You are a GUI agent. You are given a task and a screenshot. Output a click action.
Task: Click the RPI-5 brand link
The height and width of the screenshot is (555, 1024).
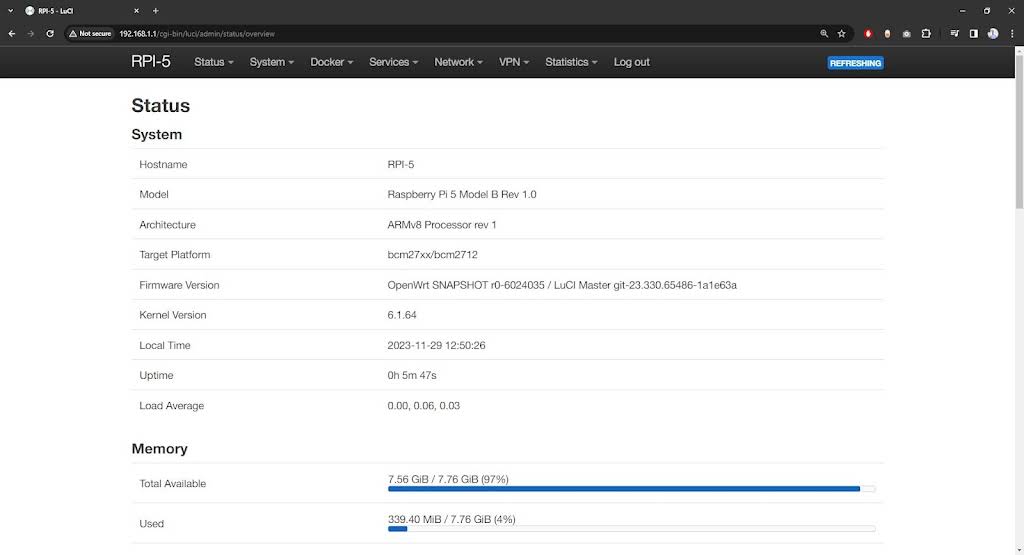pos(151,61)
